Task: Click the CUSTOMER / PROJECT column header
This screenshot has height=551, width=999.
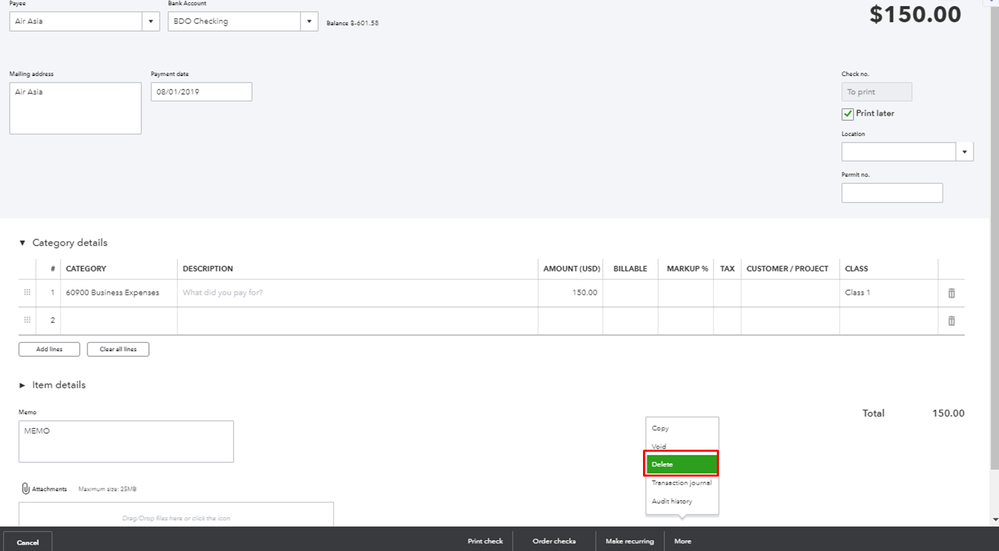Action: point(787,269)
